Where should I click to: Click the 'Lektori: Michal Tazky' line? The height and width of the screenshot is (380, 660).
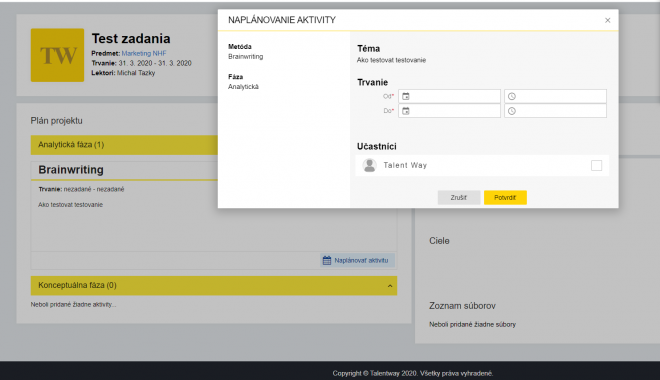pos(123,73)
